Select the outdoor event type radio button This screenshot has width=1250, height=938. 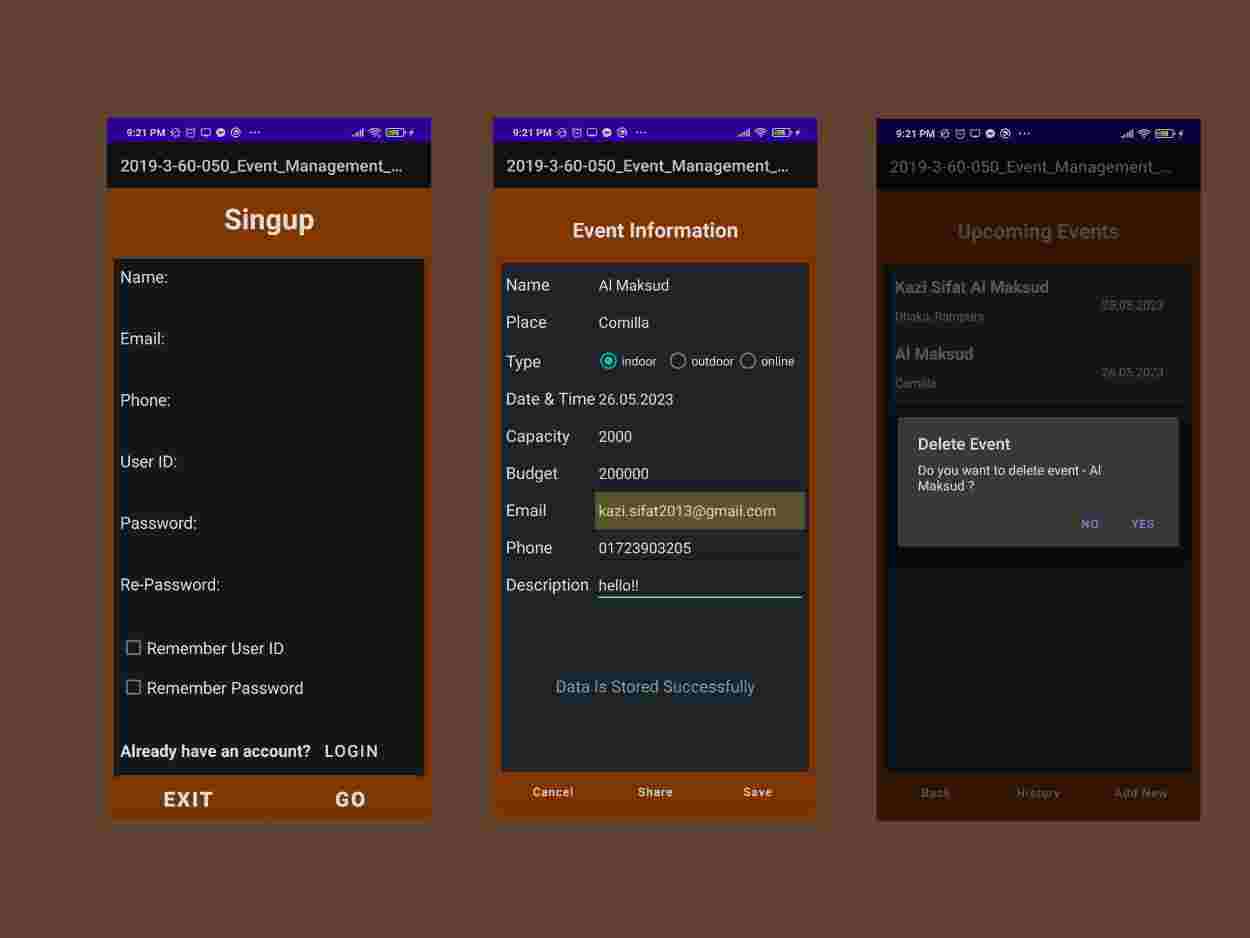click(x=678, y=361)
